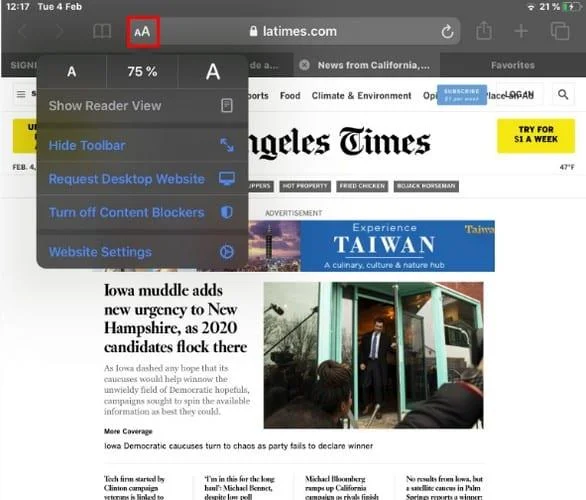This screenshot has width=586, height=500.
Task: Open the Michael Bloomberg California story
Action: click(x=342, y=488)
